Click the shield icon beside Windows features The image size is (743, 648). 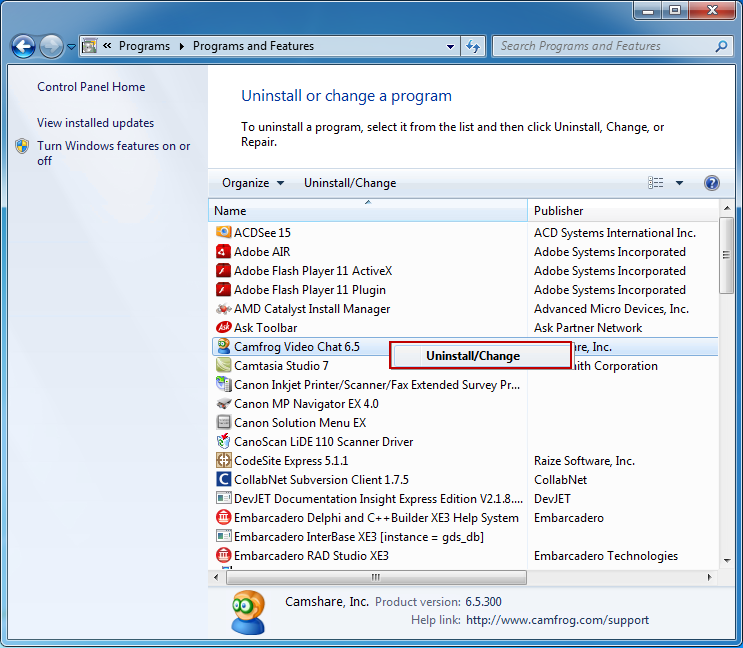pos(22,146)
